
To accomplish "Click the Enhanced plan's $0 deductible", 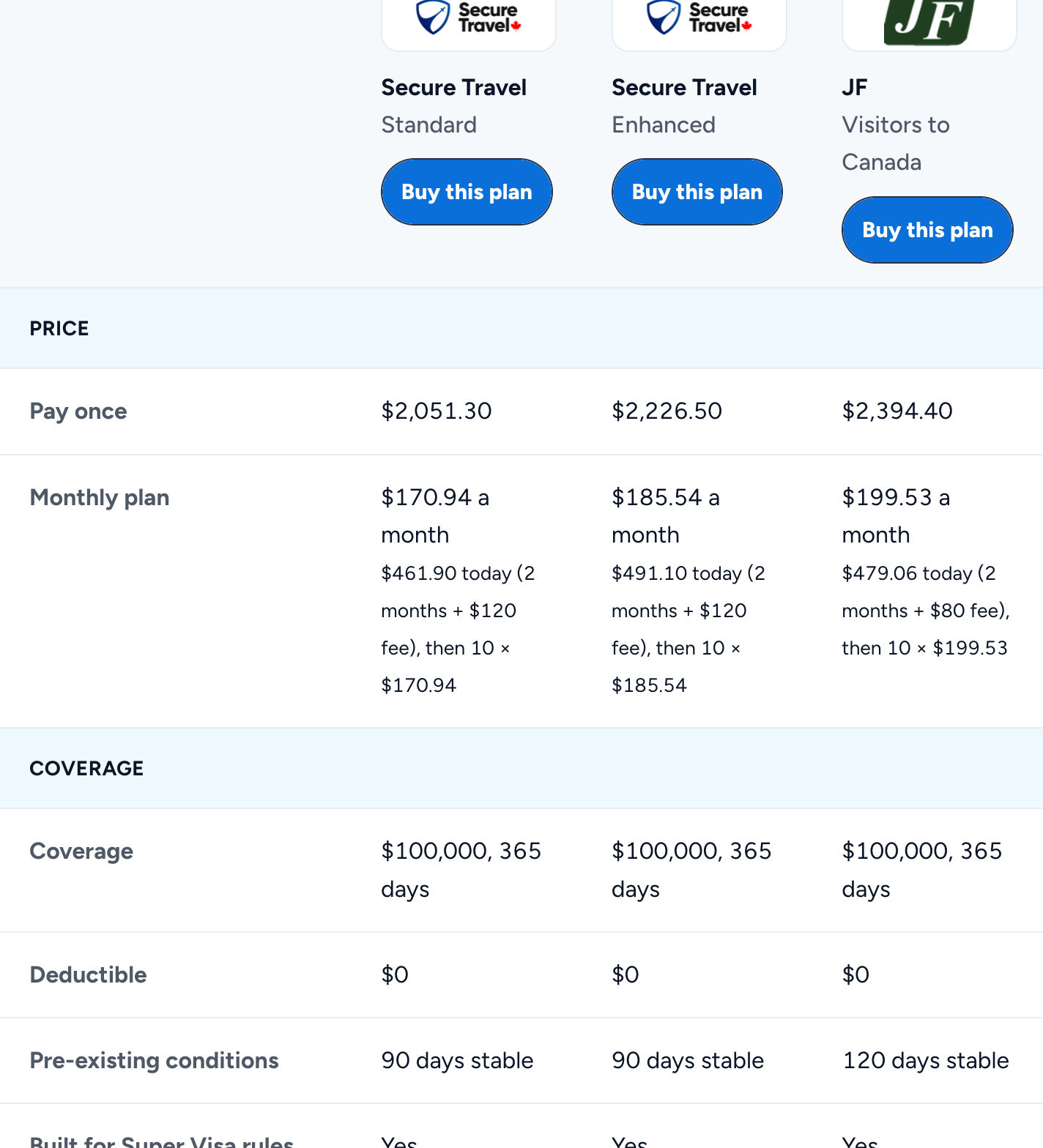I will (626, 974).
